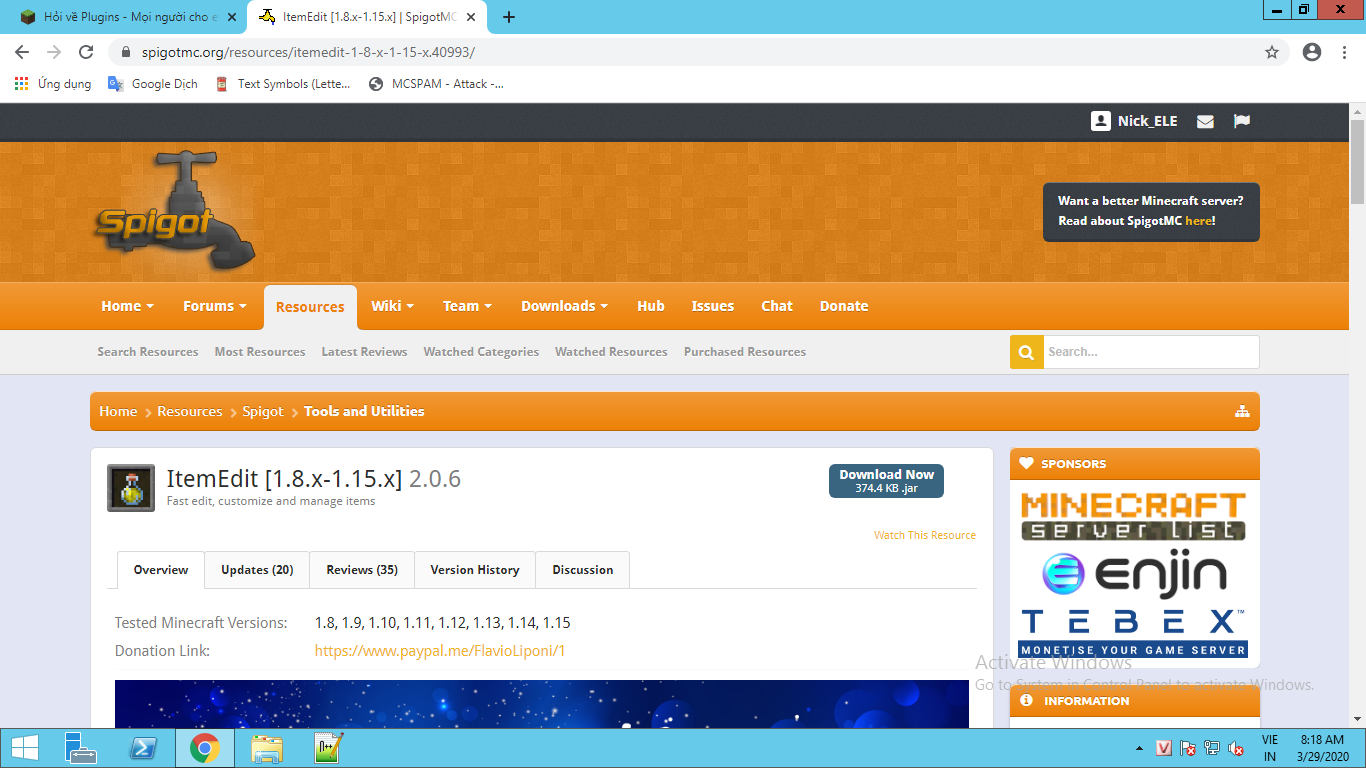
Task: Click the Download Now button
Action: (886, 481)
